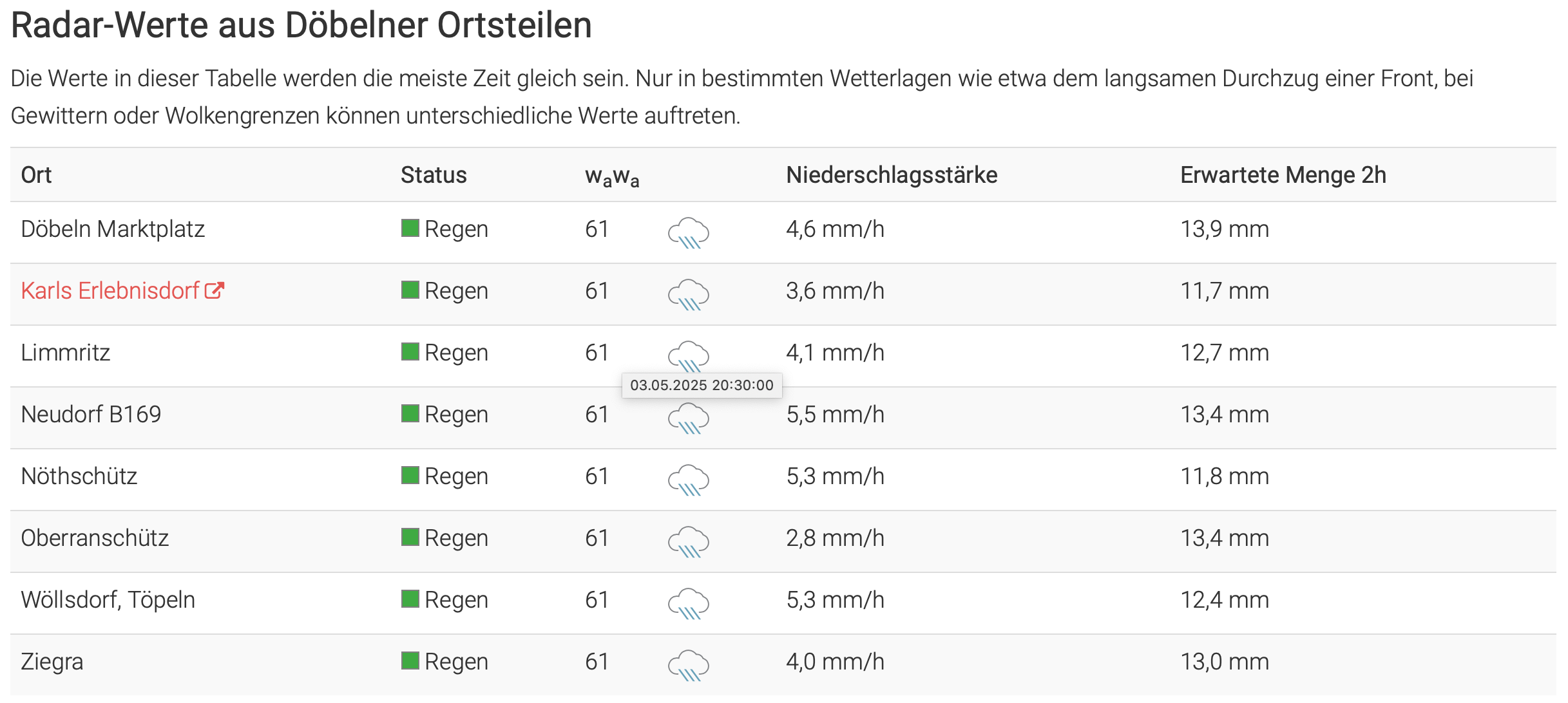The image size is (1568, 703).
Task: Open the Karls Erlebnisdorf link
Action: 110,291
